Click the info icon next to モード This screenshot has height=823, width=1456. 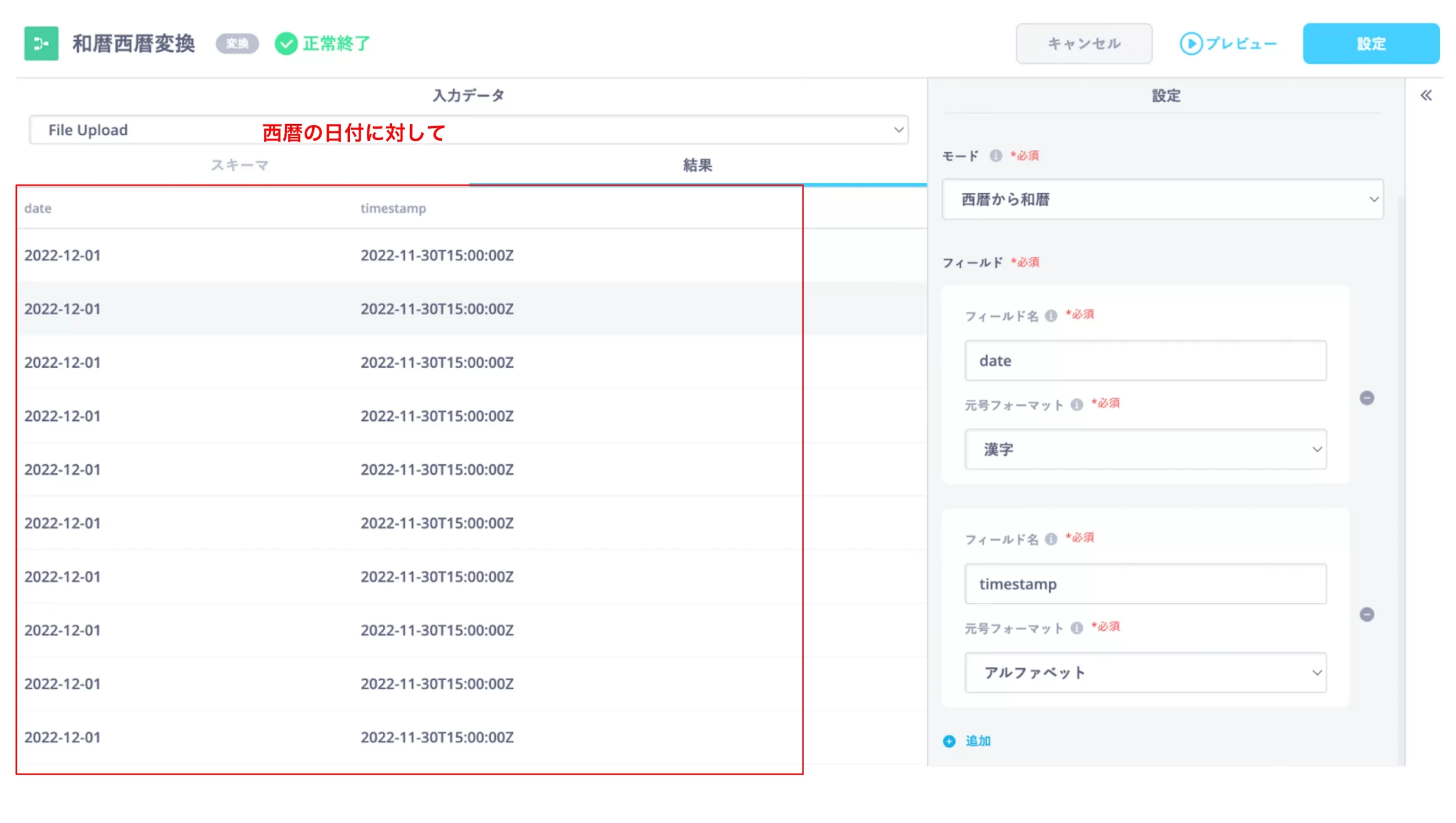995,156
